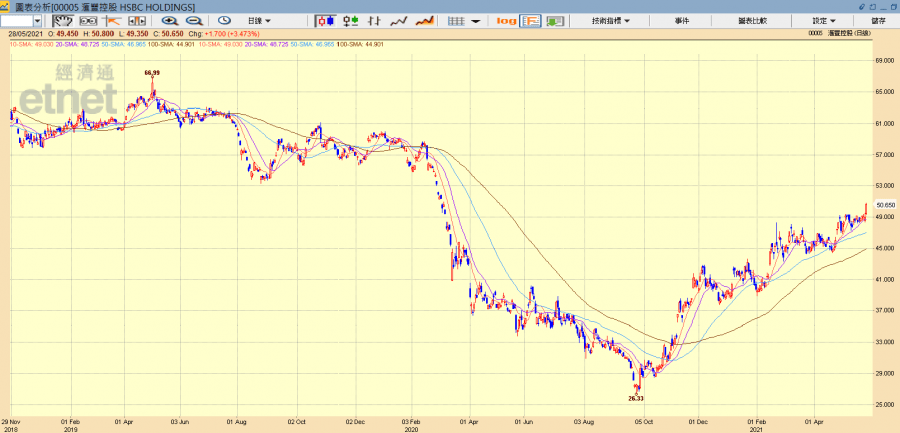Click the zoom in magnifier
This screenshot has height=433, width=900.
[169, 20]
